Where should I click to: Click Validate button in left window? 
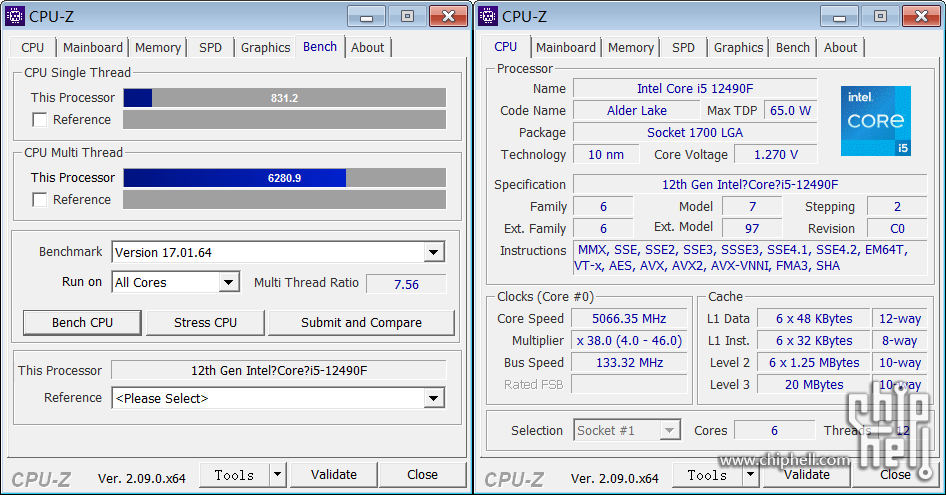[x=334, y=475]
